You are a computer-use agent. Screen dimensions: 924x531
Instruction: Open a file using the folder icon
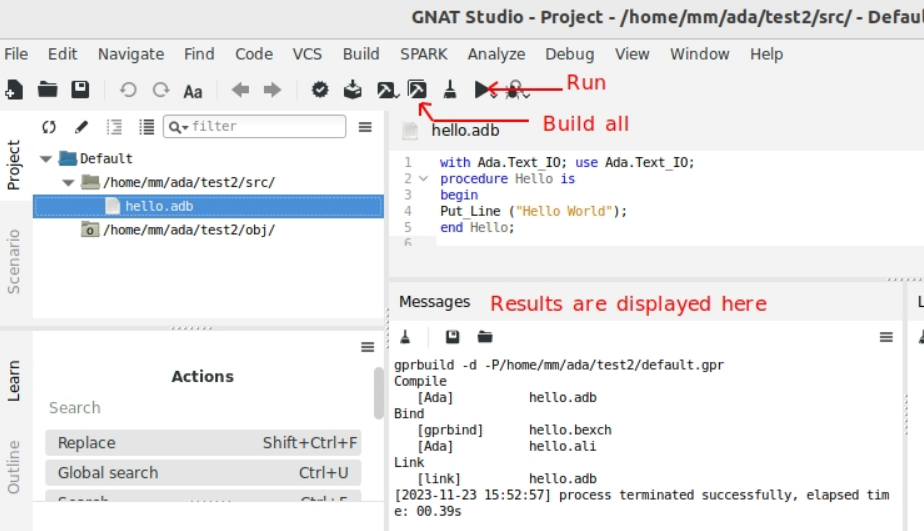coord(47,90)
